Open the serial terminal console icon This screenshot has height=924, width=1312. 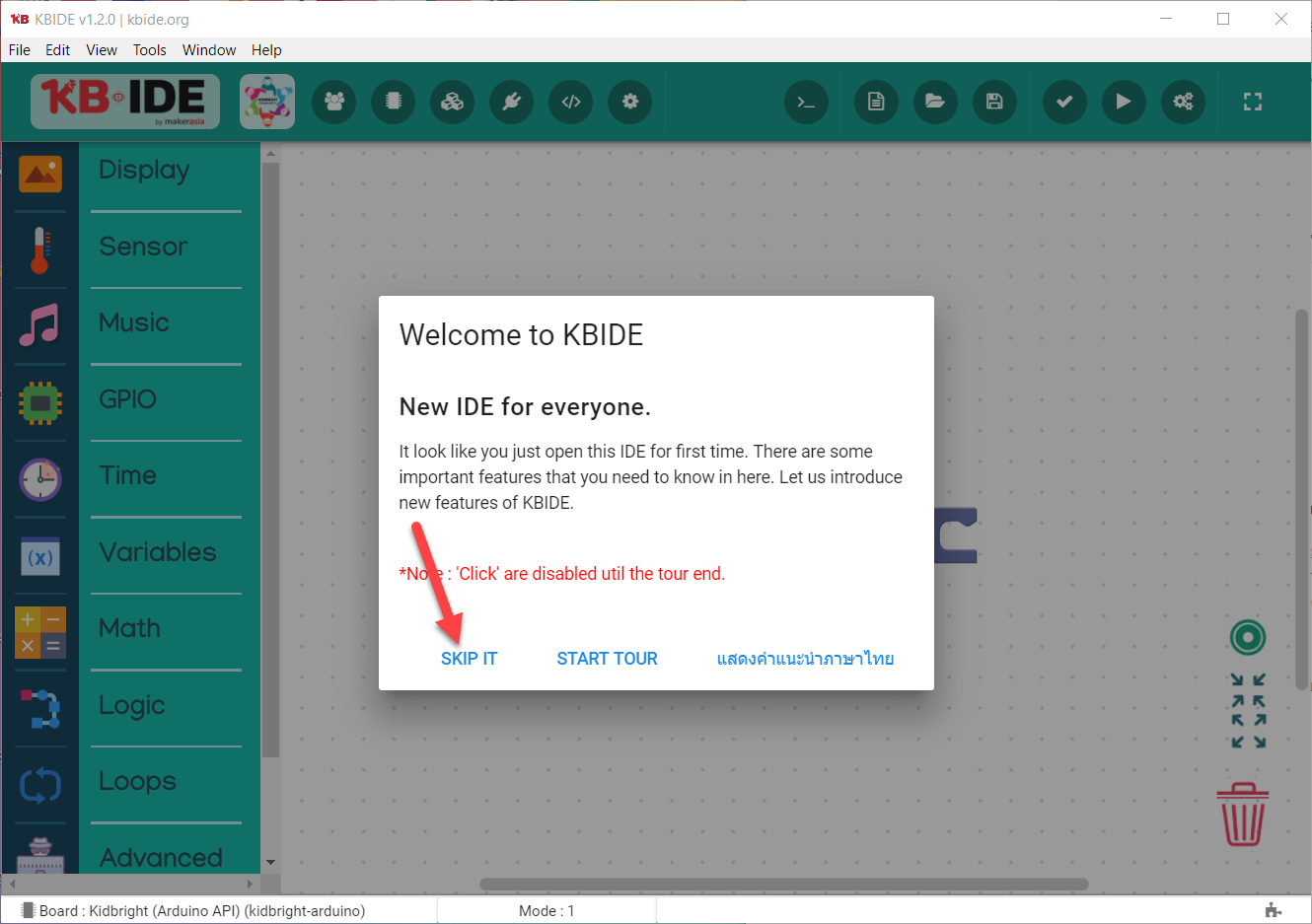click(806, 102)
